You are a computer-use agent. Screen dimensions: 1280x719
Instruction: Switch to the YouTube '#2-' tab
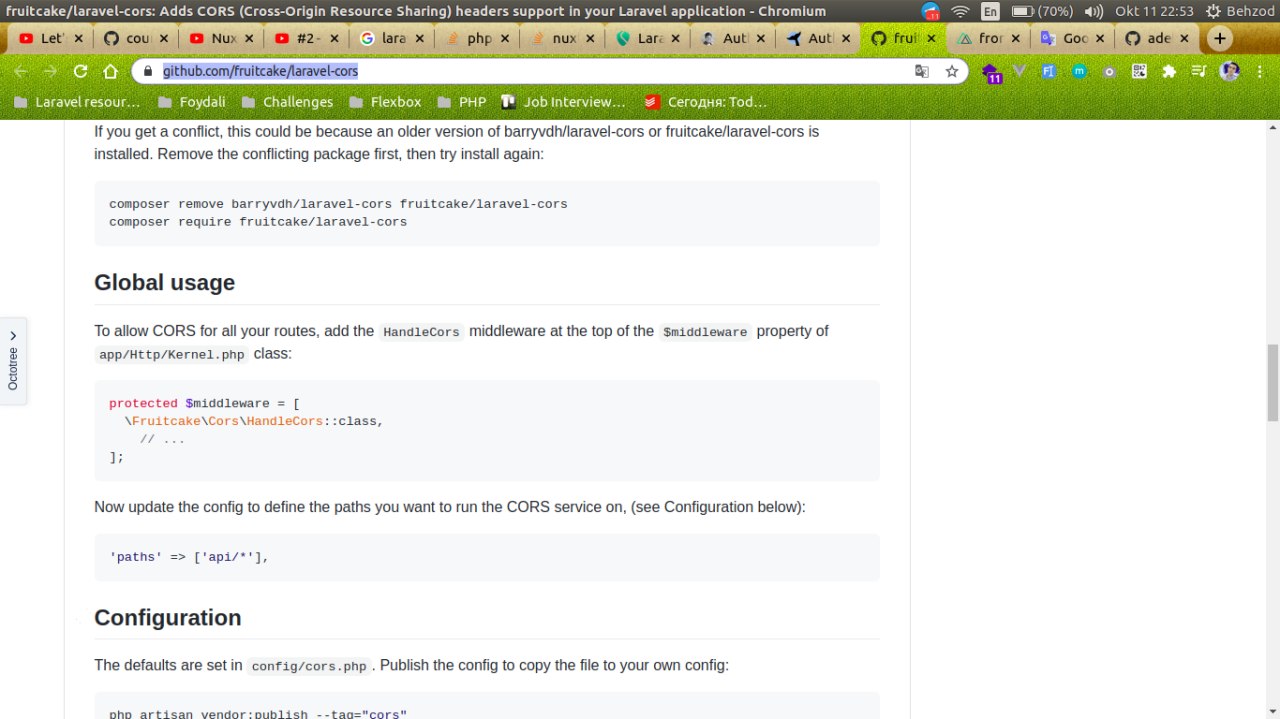tap(307, 39)
